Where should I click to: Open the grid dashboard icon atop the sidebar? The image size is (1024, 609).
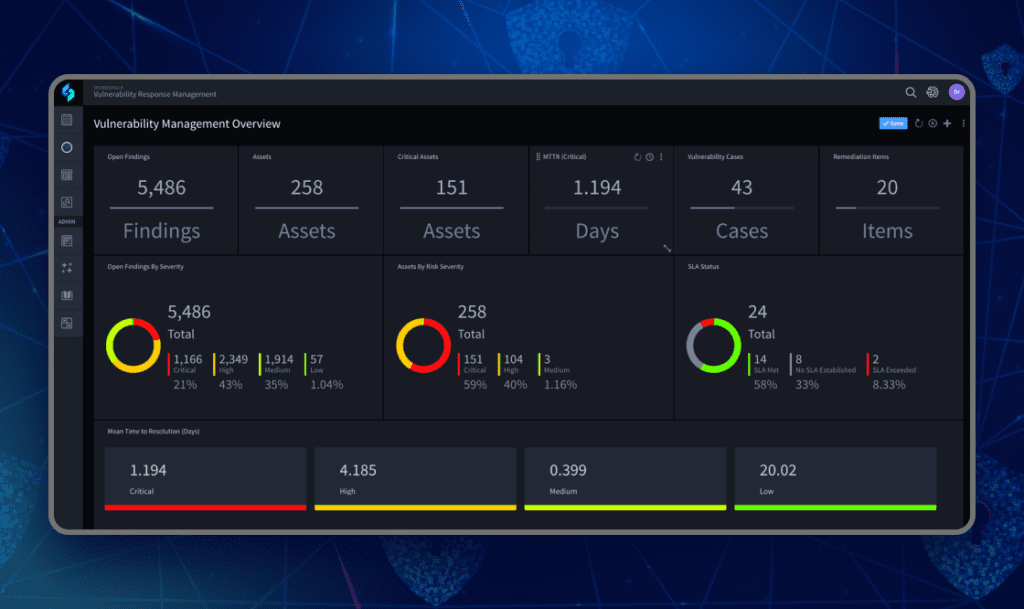coord(67,118)
